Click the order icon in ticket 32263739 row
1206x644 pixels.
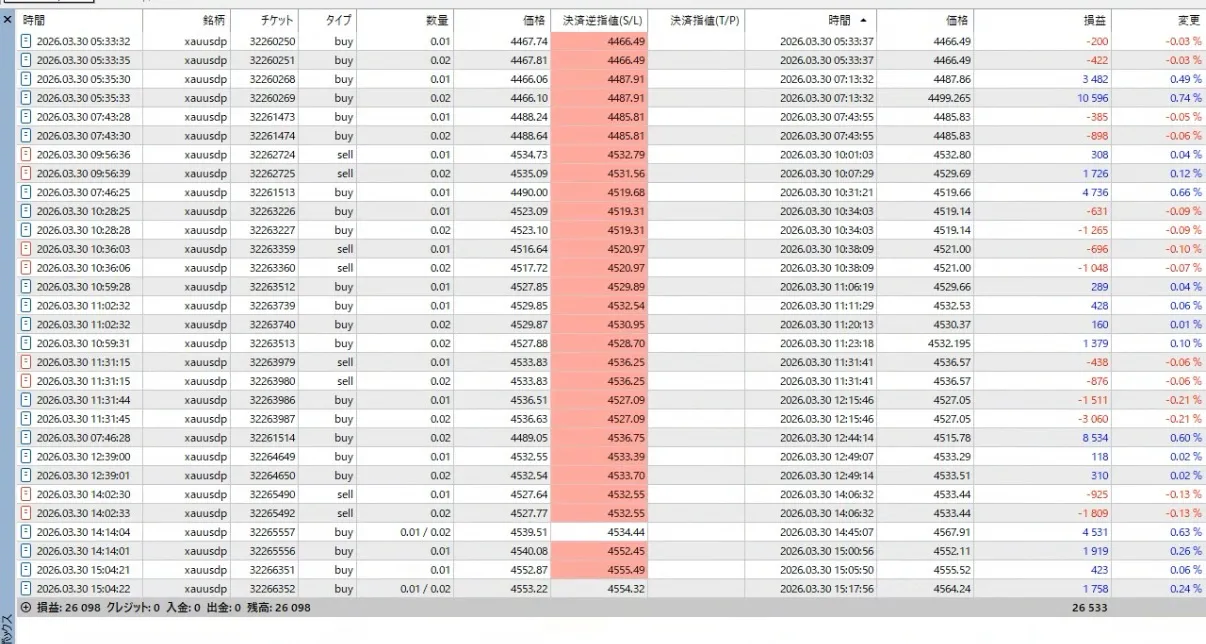point(27,305)
